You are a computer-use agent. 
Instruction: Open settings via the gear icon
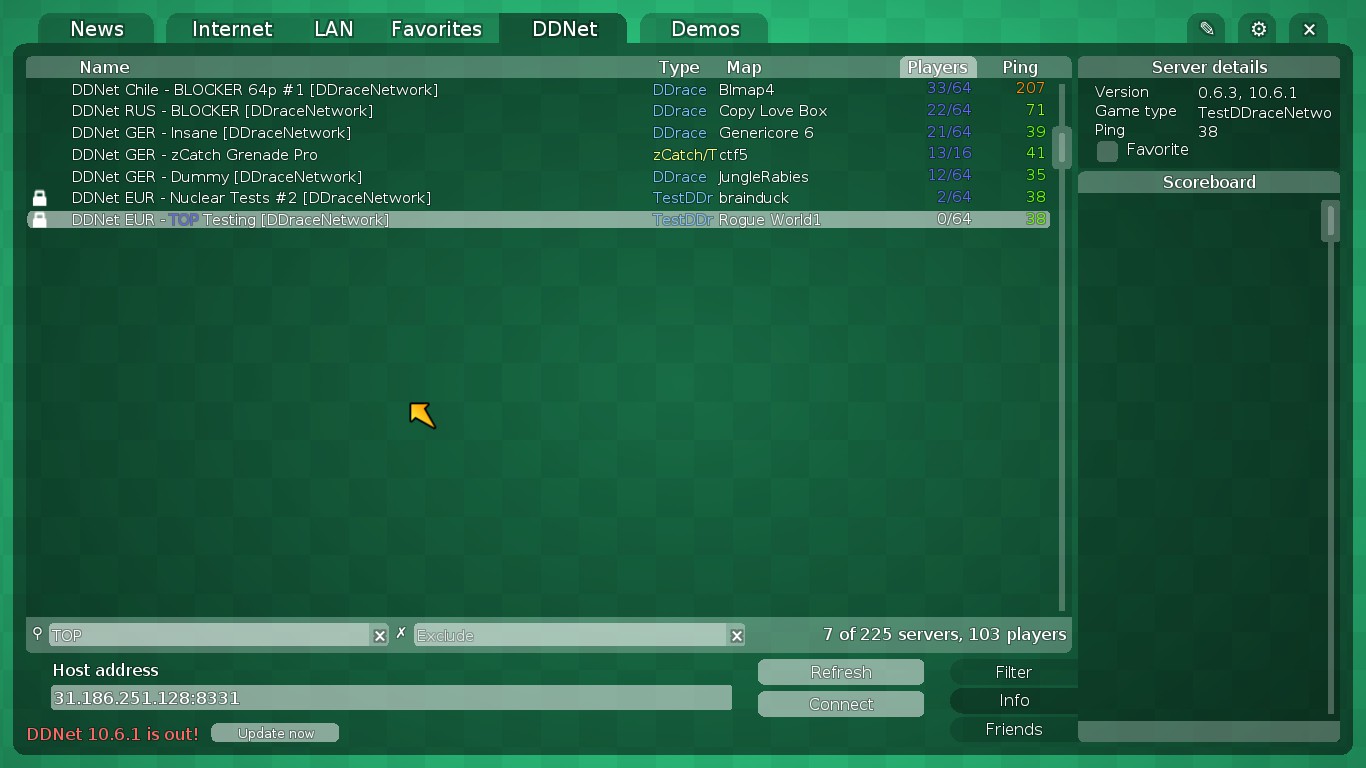(1258, 29)
